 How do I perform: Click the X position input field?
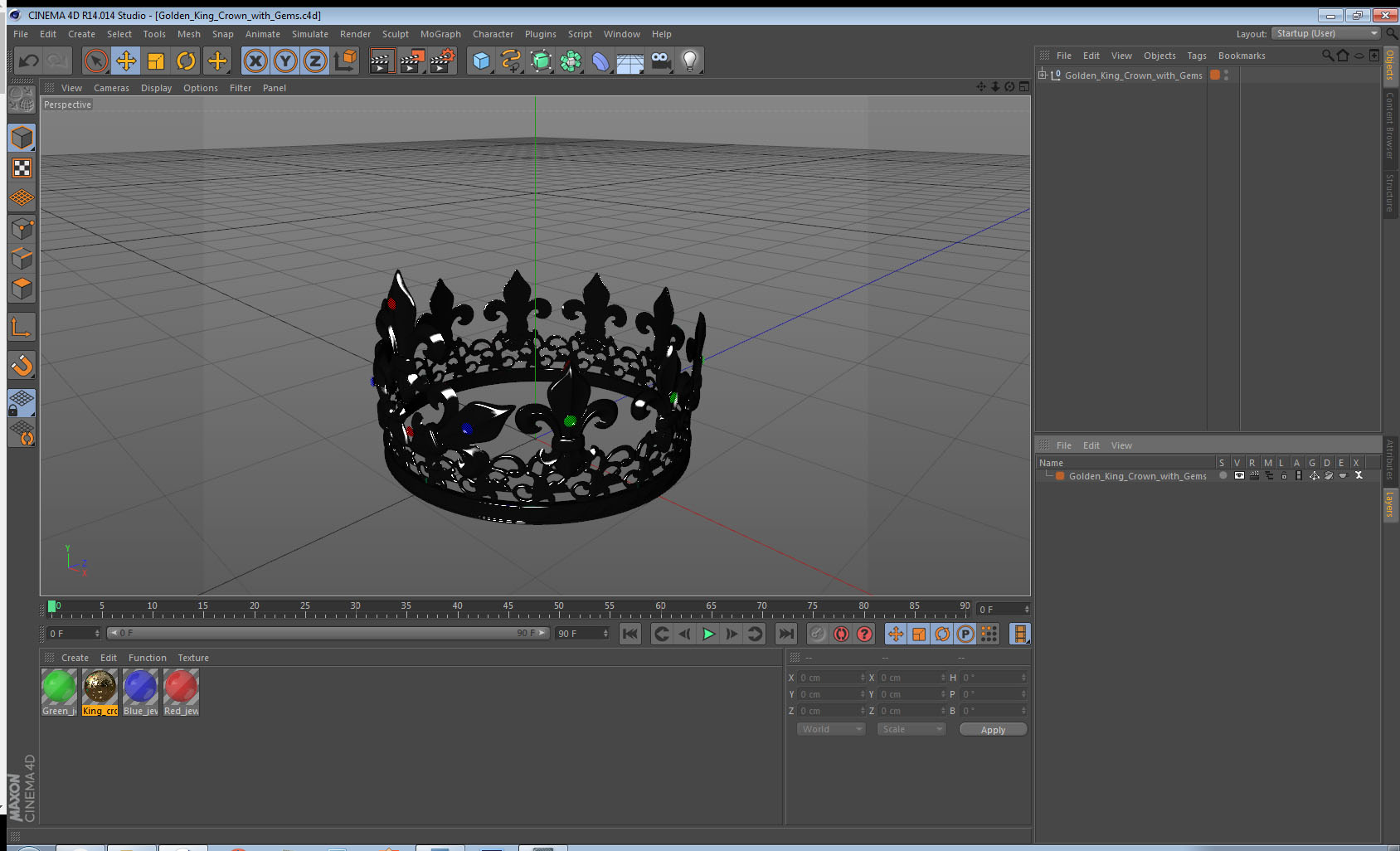(x=831, y=678)
